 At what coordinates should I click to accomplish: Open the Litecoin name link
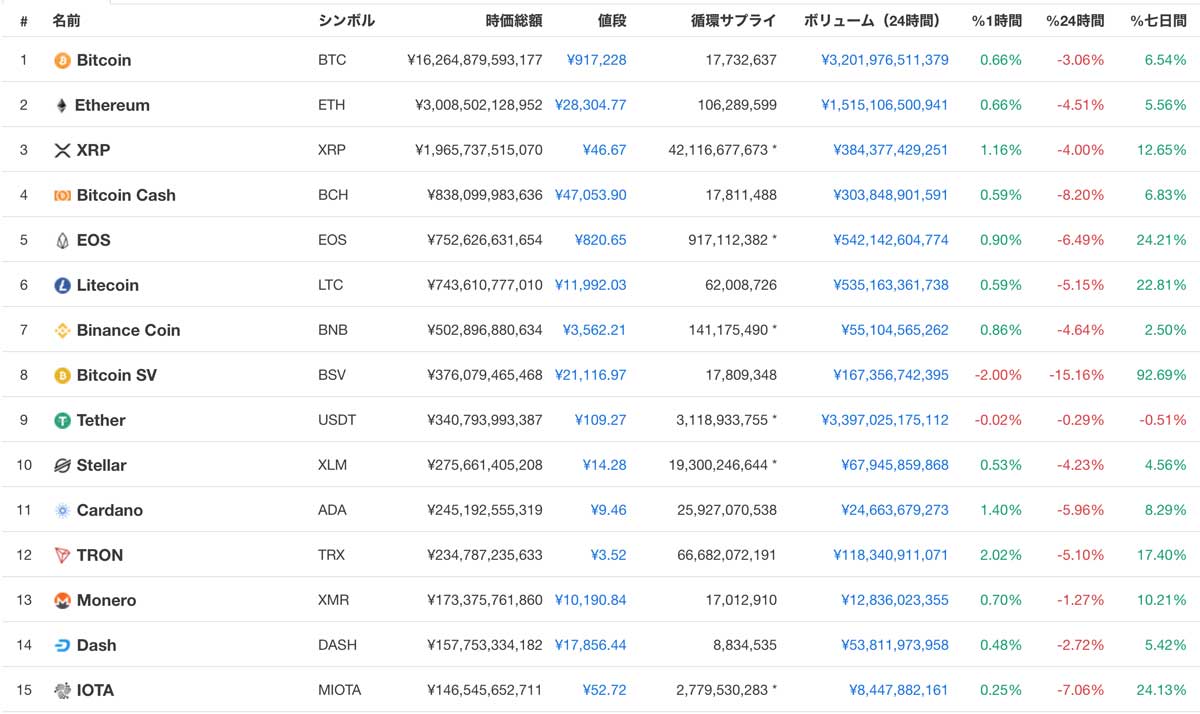(x=108, y=285)
